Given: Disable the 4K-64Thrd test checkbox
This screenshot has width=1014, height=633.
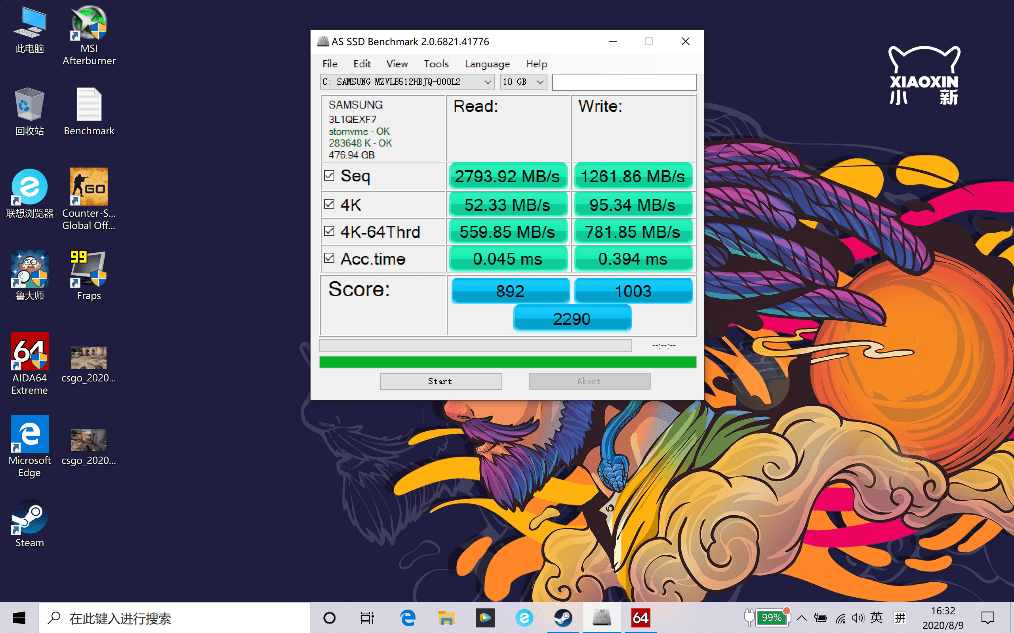Looking at the screenshot, I should coord(329,232).
